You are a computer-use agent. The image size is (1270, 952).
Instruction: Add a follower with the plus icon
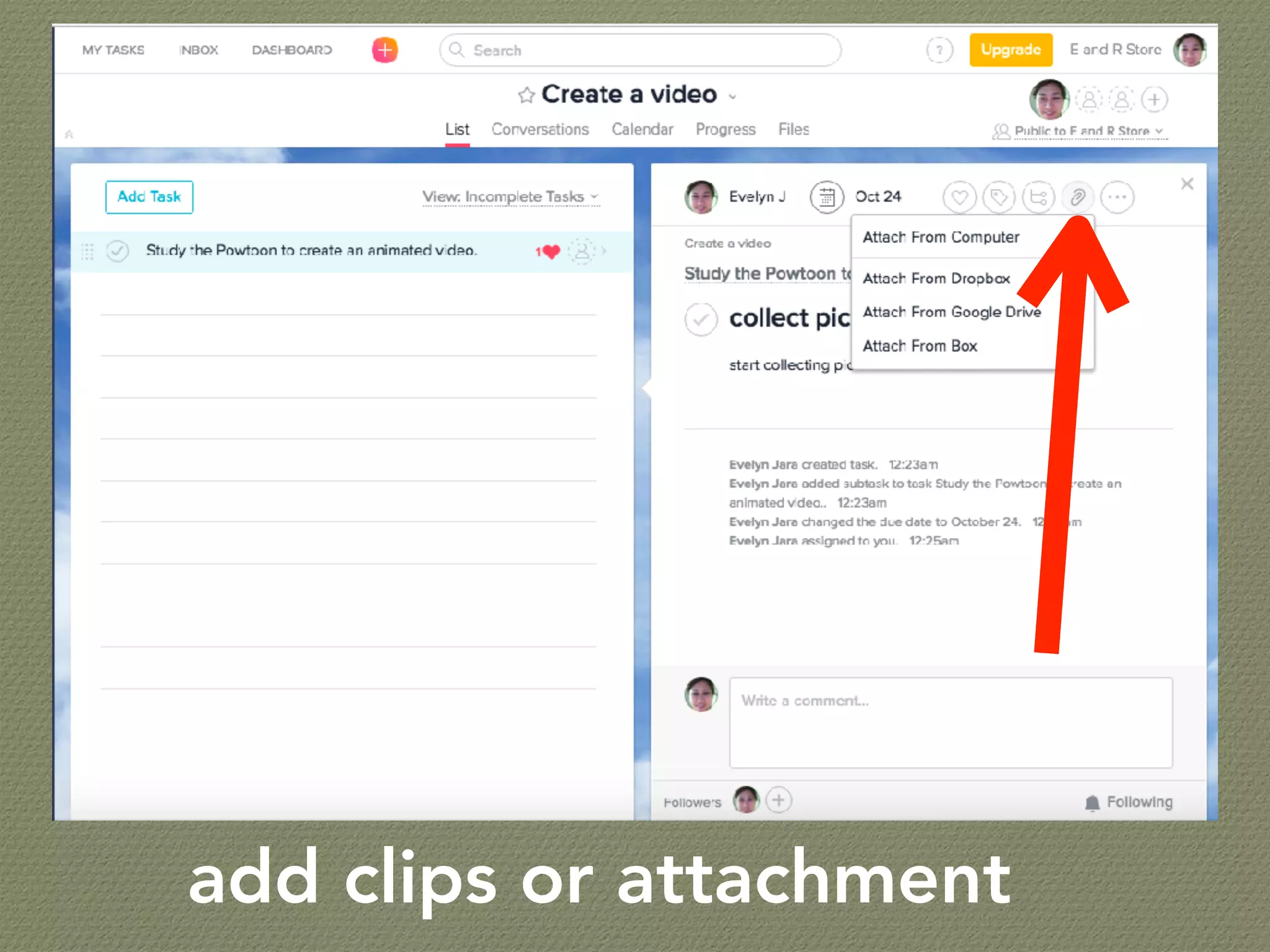coord(779,801)
